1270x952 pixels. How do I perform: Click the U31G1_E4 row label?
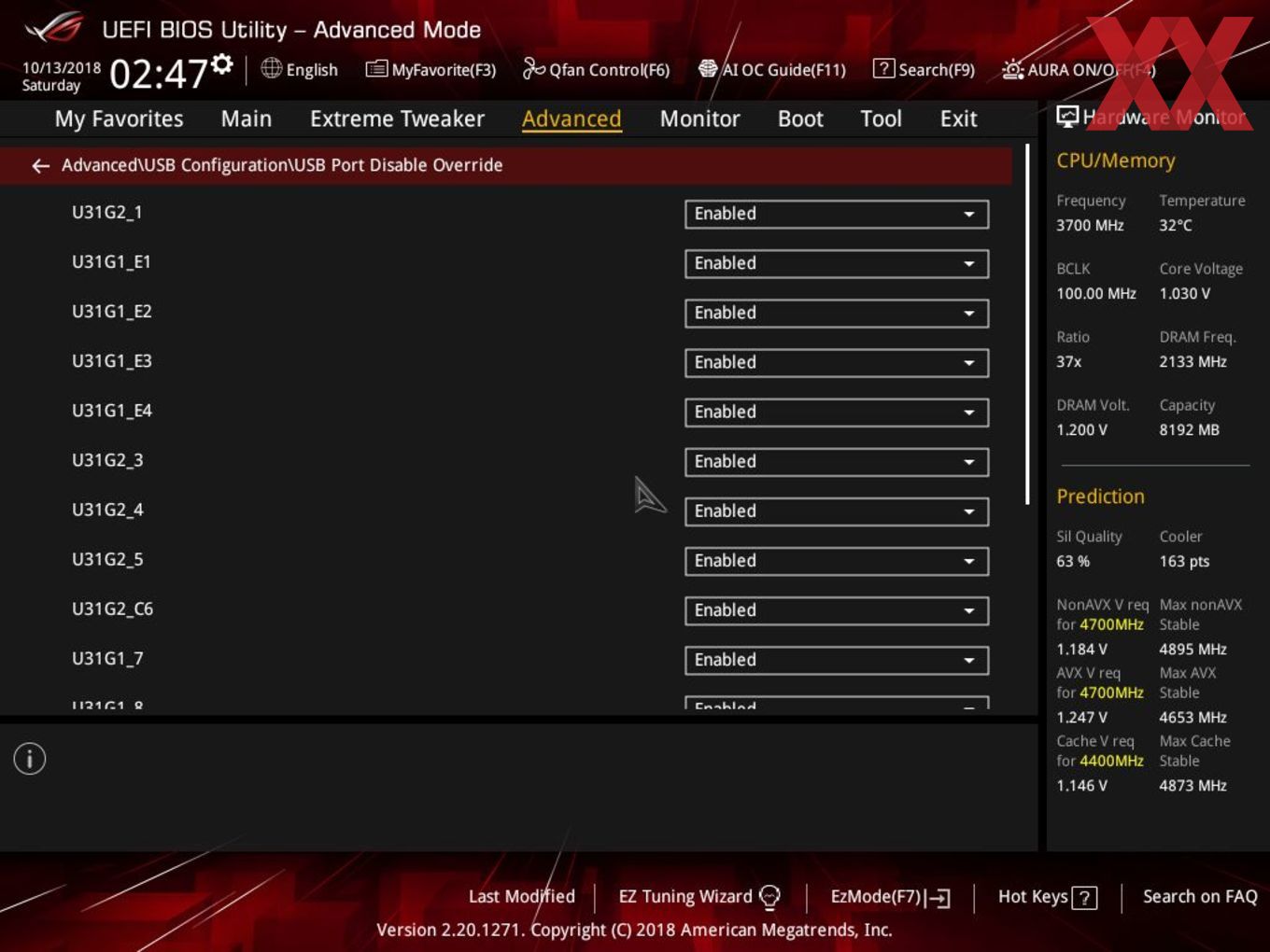click(111, 411)
